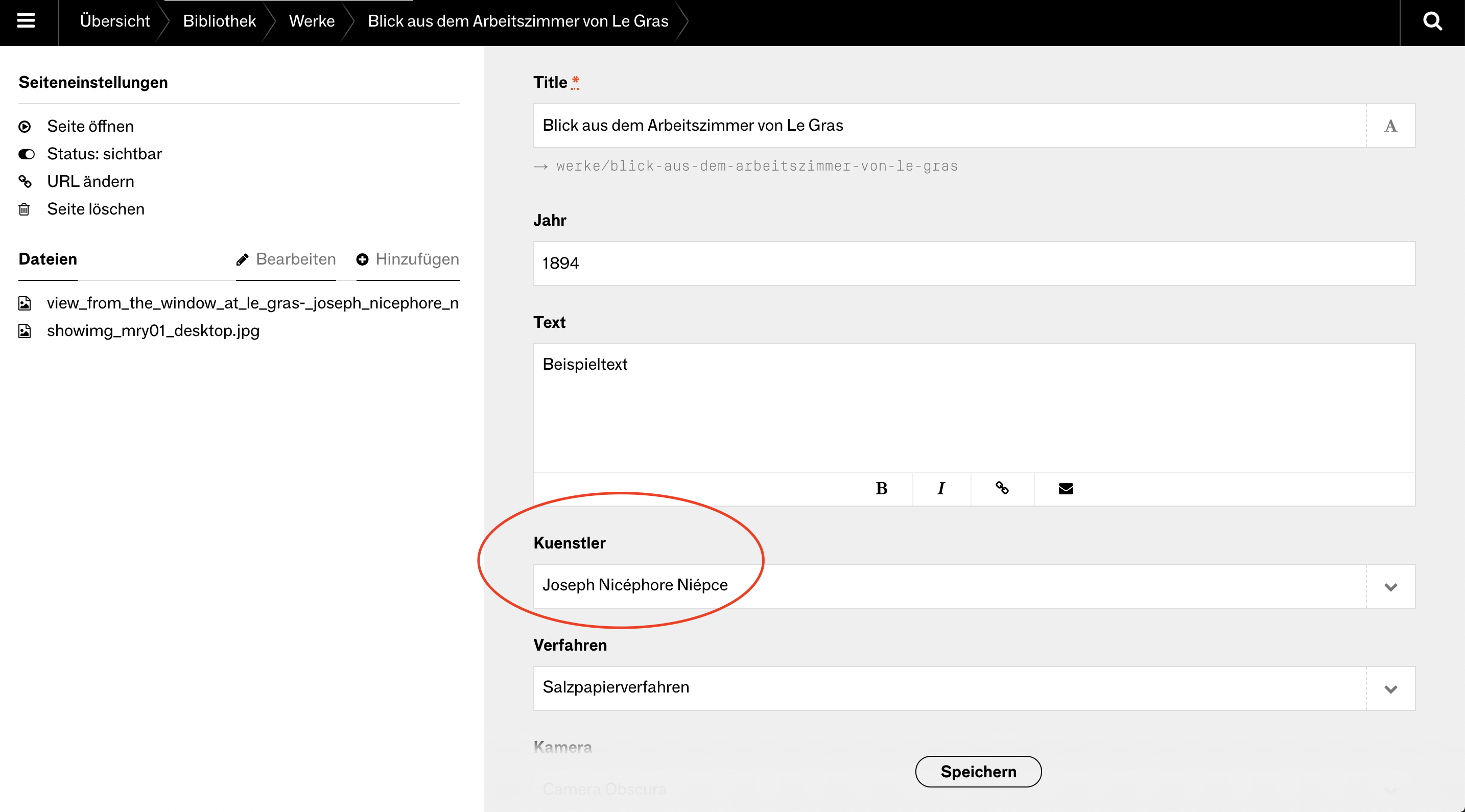
Task: Click the Jahr input field
Action: tap(974, 264)
